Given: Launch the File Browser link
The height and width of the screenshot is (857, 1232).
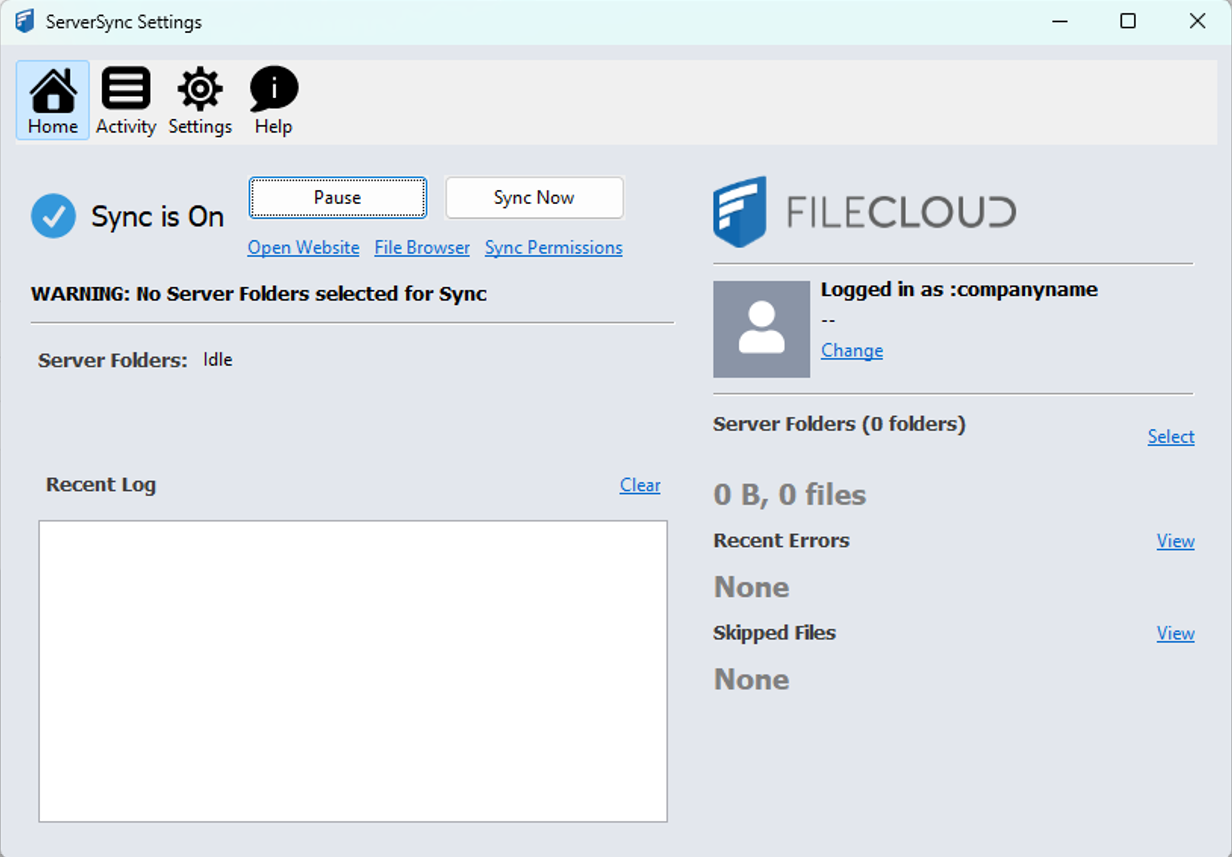Looking at the screenshot, I should click(x=422, y=248).
